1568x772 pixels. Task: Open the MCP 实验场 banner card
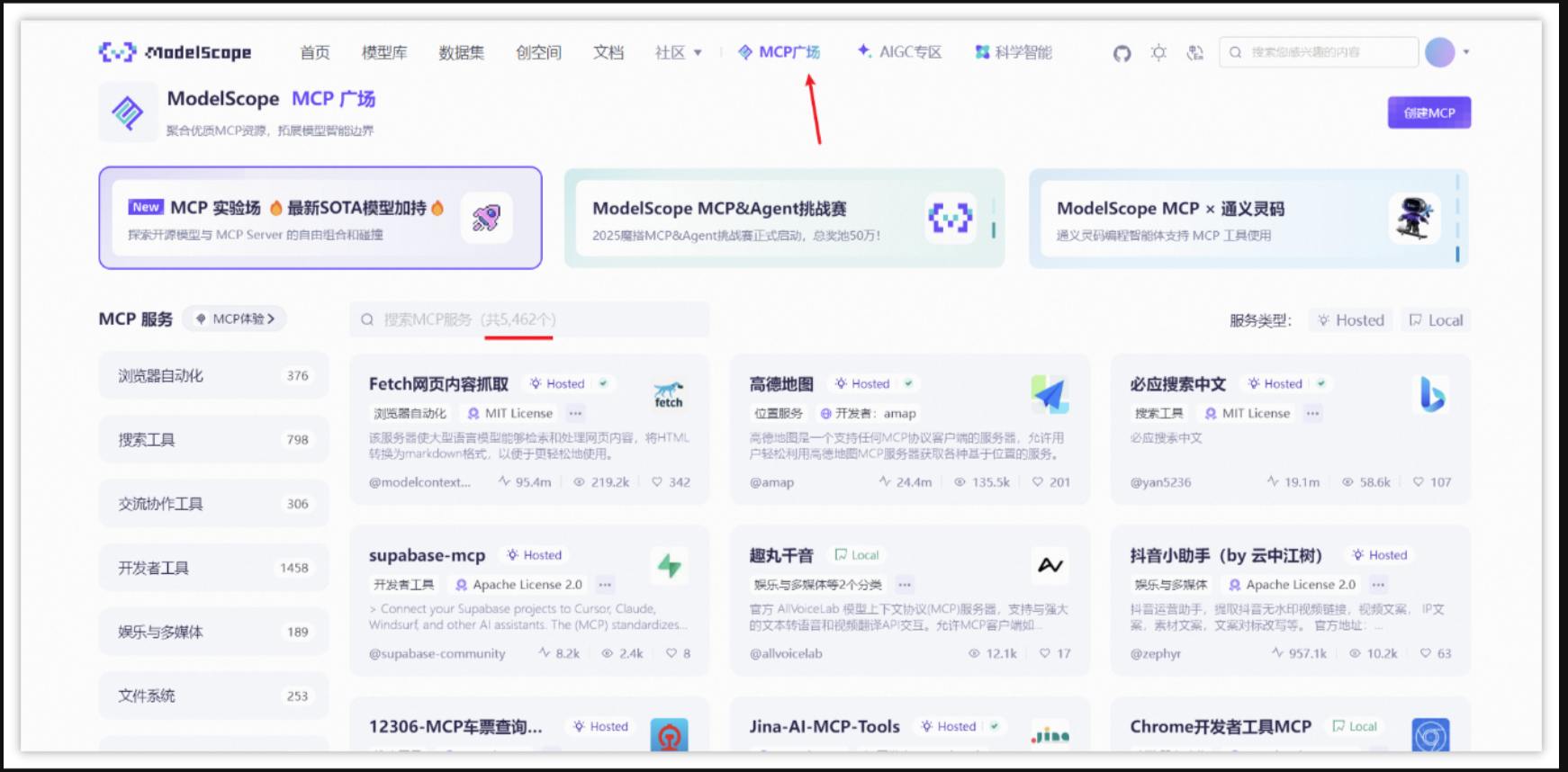(x=320, y=218)
